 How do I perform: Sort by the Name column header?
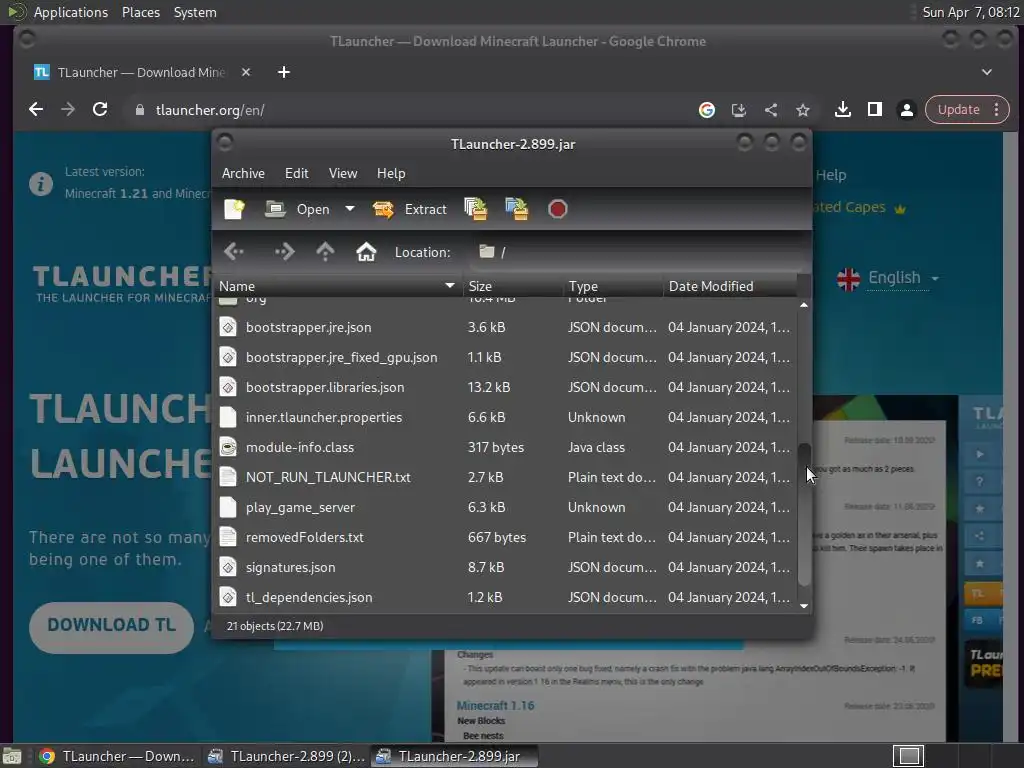tap(337, 286)
